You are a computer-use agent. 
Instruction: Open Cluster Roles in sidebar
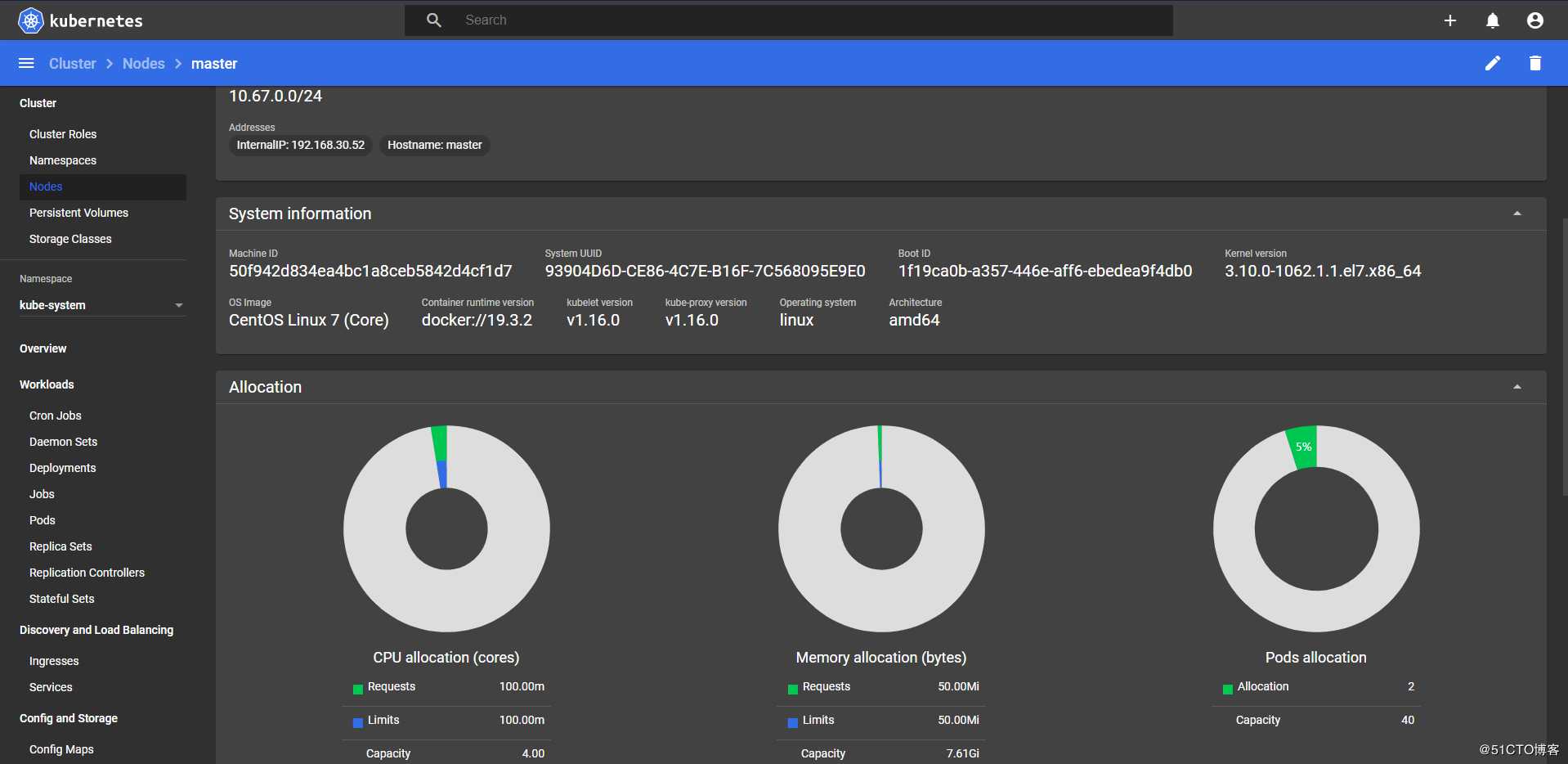63,134
